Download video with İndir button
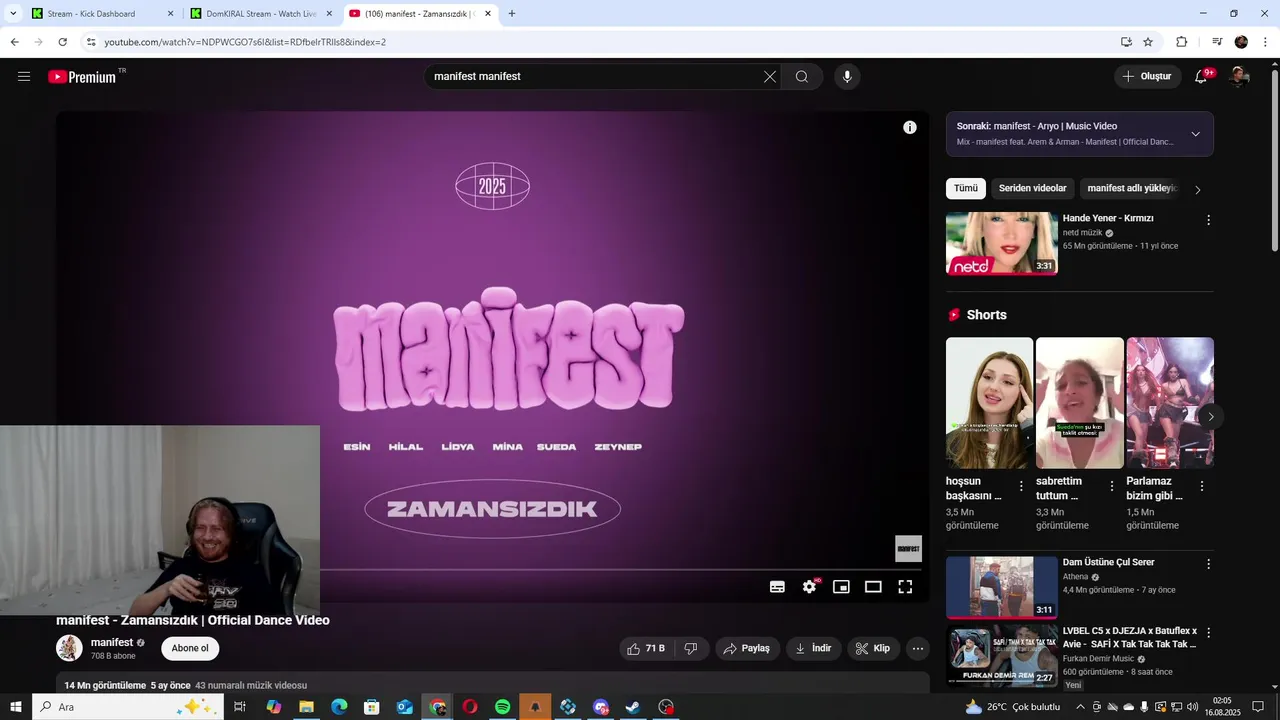The height and width of the screenshot is (720, 1280). [x=813, y=649]
